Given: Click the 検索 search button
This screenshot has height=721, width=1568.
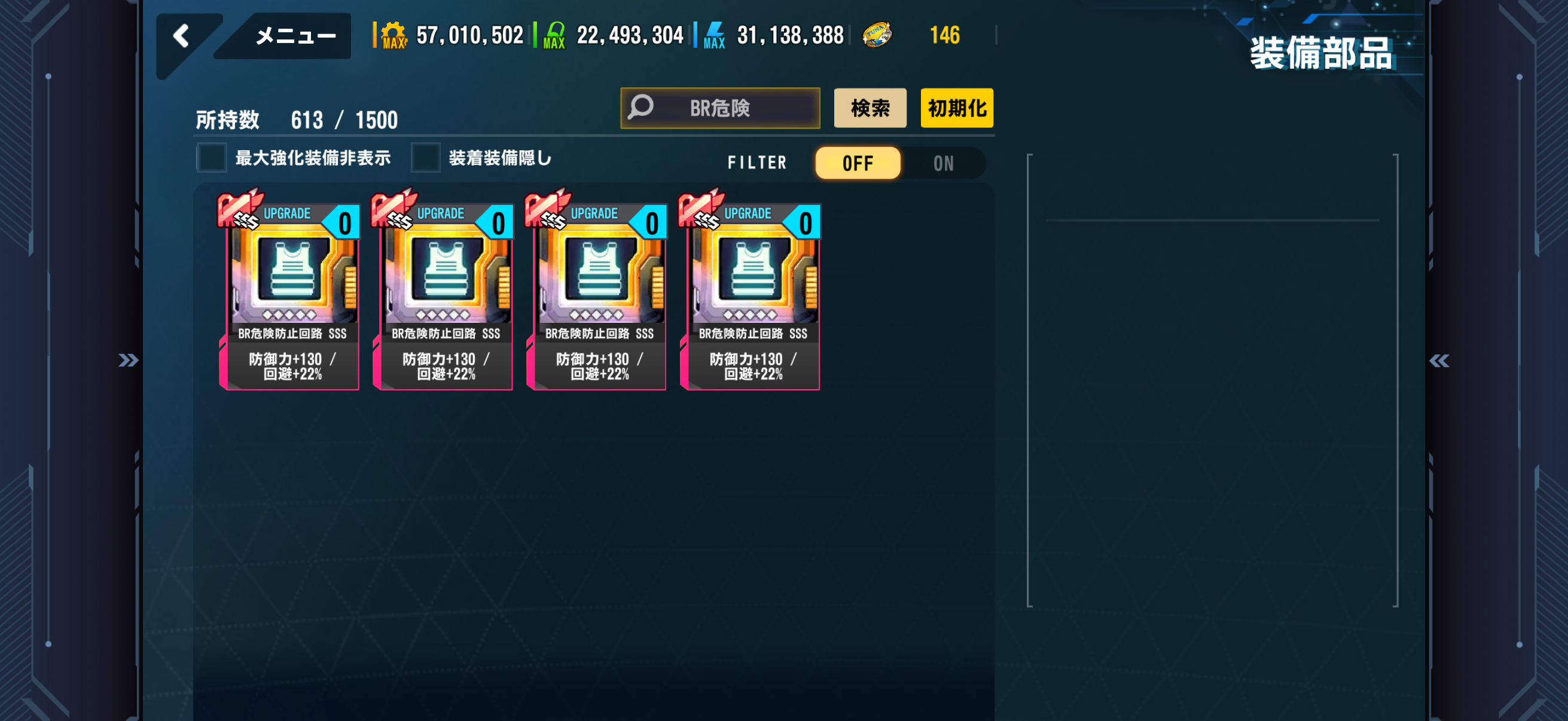Looking at the screenshot, I should pos(870,108).
